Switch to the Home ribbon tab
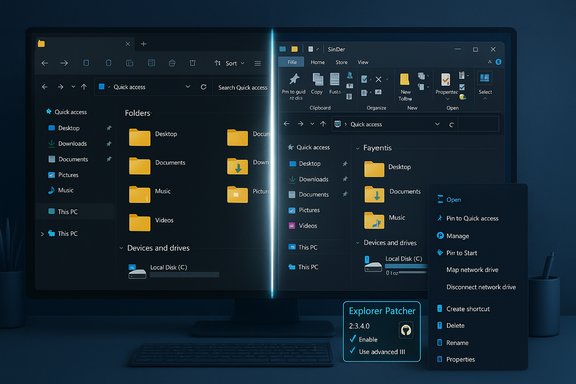 [317, 62]
